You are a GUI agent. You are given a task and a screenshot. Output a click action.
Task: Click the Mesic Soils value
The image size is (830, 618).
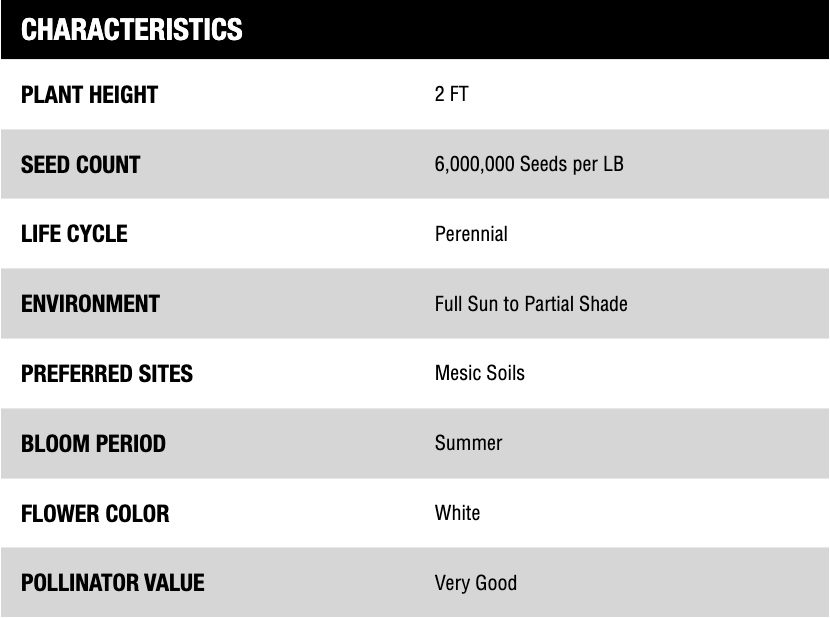click(x=479, y=374)
